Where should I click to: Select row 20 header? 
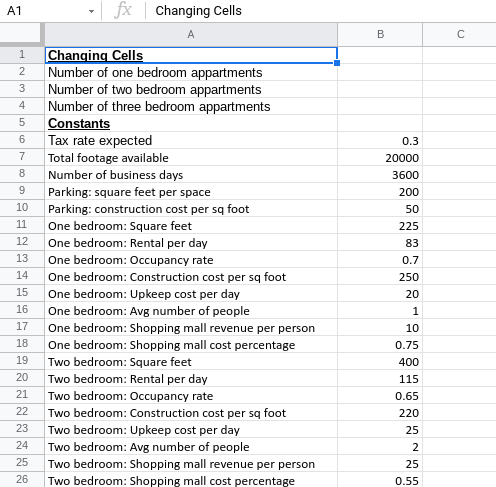coord(22,378)
